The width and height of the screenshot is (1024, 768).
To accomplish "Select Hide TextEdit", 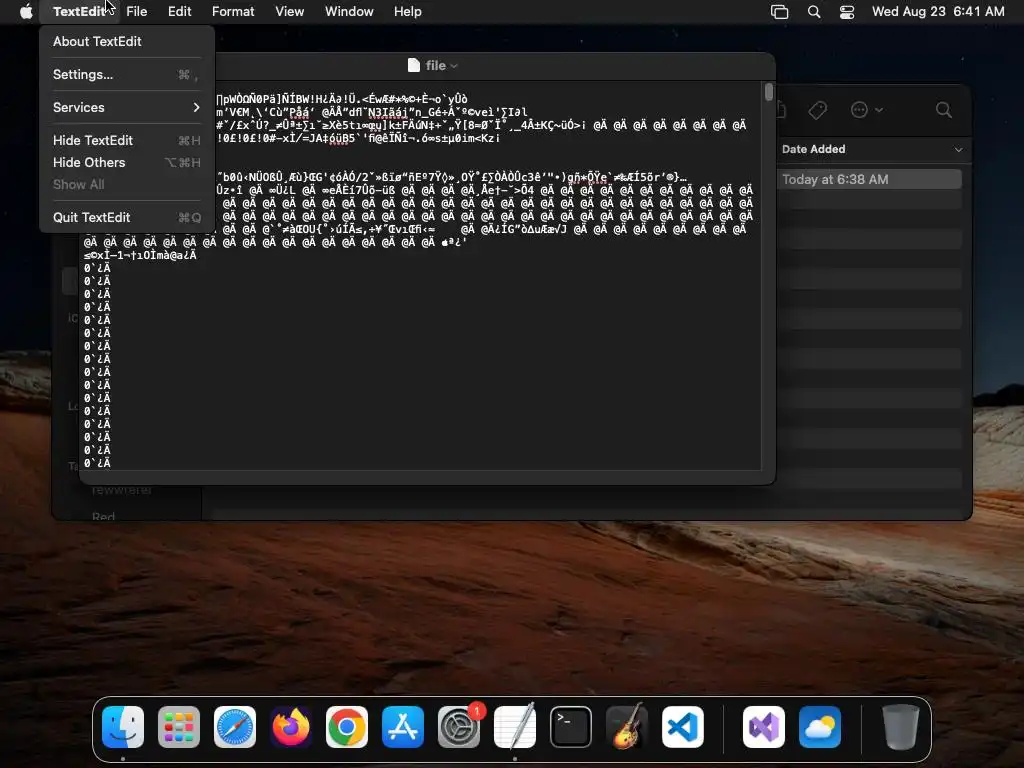I will point(126,140).
